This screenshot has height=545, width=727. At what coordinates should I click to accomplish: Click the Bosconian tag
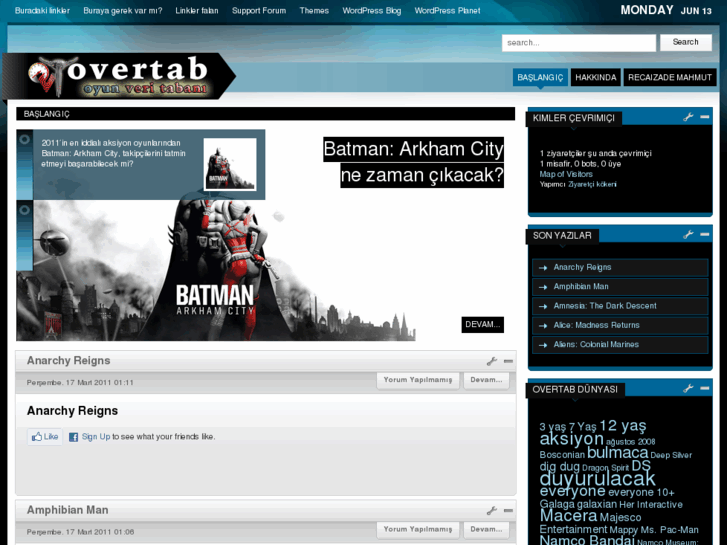[561, 455]
